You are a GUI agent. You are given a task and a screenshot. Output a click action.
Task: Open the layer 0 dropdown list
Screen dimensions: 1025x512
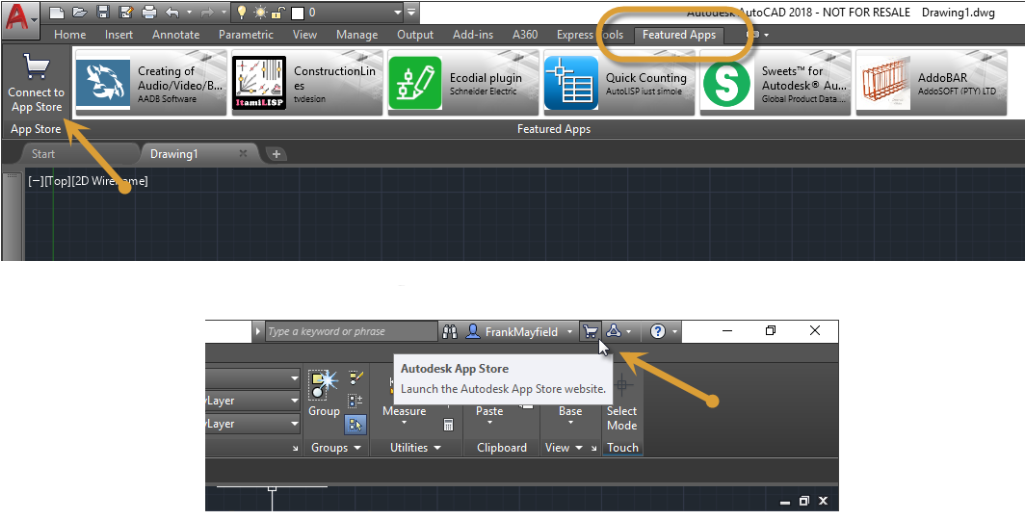pyautogui.click(x=397, y=12)
